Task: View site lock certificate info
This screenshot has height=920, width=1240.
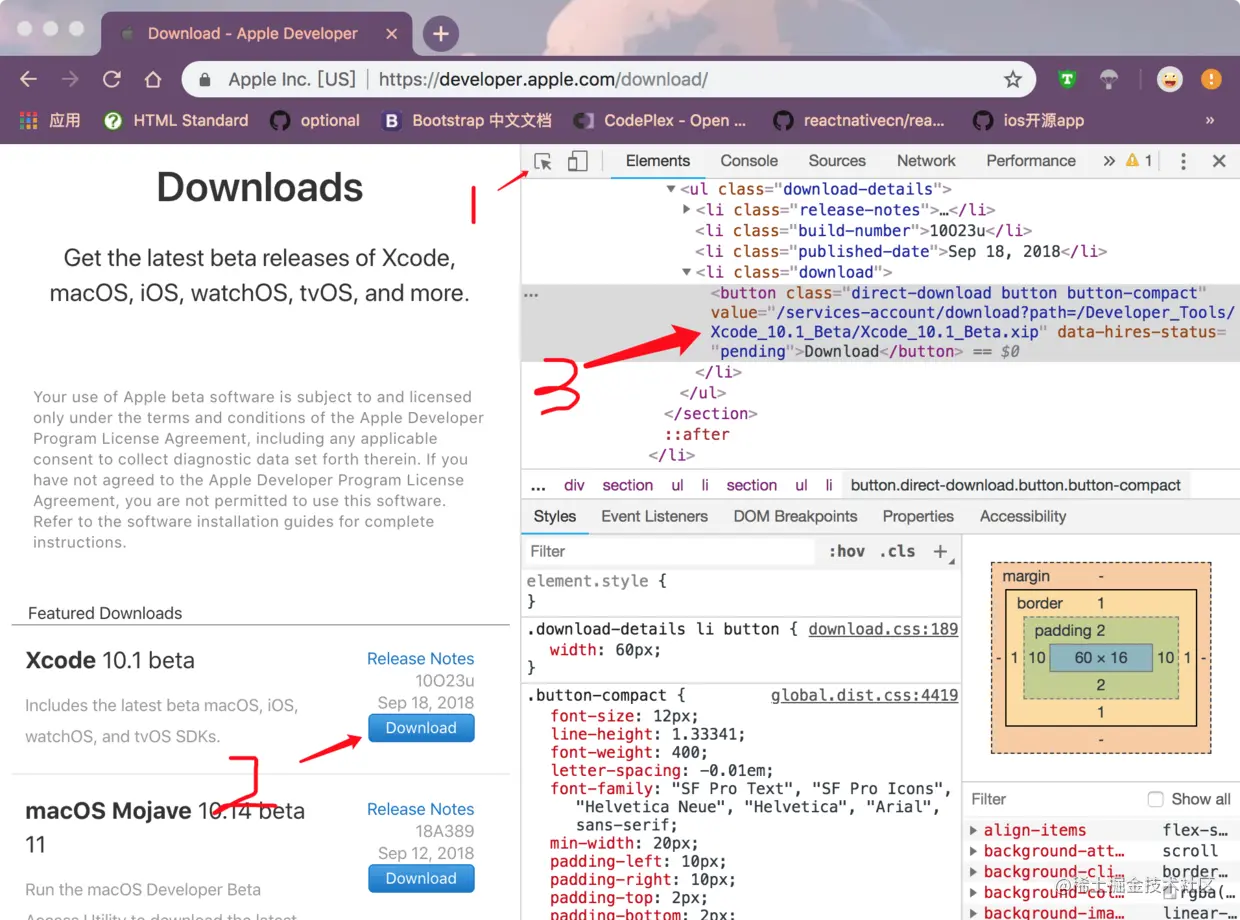Action: [205, 80]
